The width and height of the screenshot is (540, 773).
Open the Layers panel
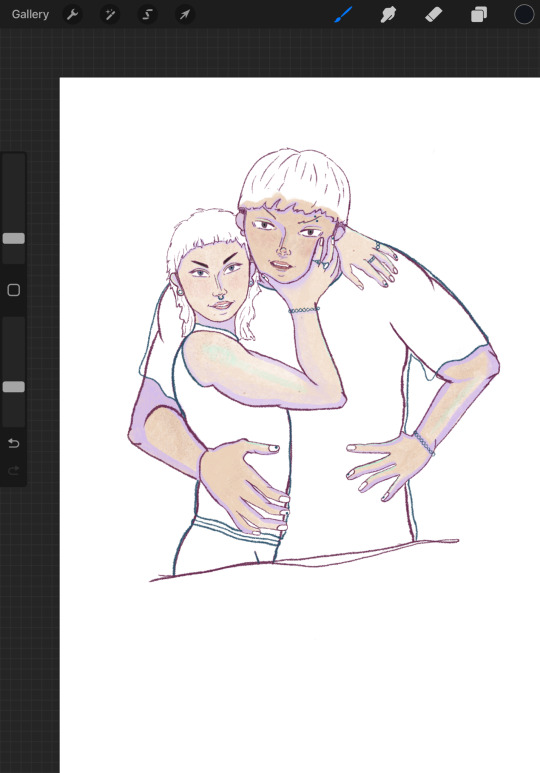pyautogui.click(x=479, y=15)
